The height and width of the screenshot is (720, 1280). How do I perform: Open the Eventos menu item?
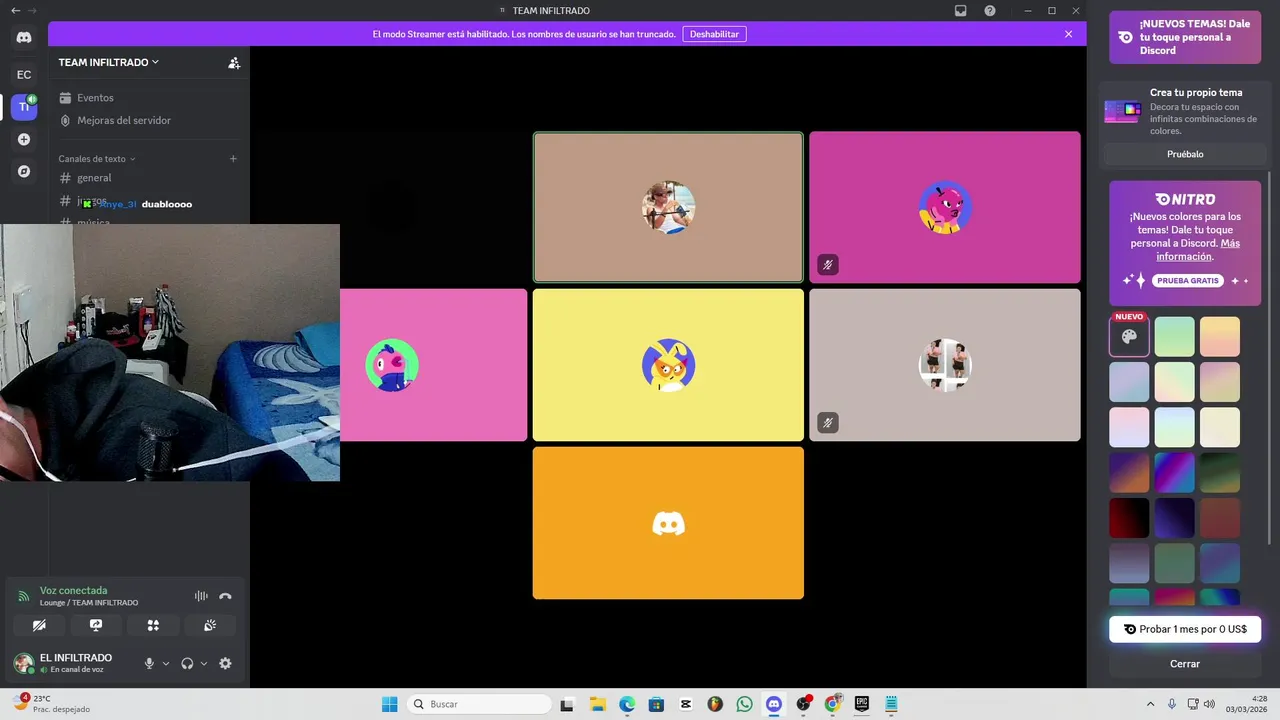[x=148, y=98]
